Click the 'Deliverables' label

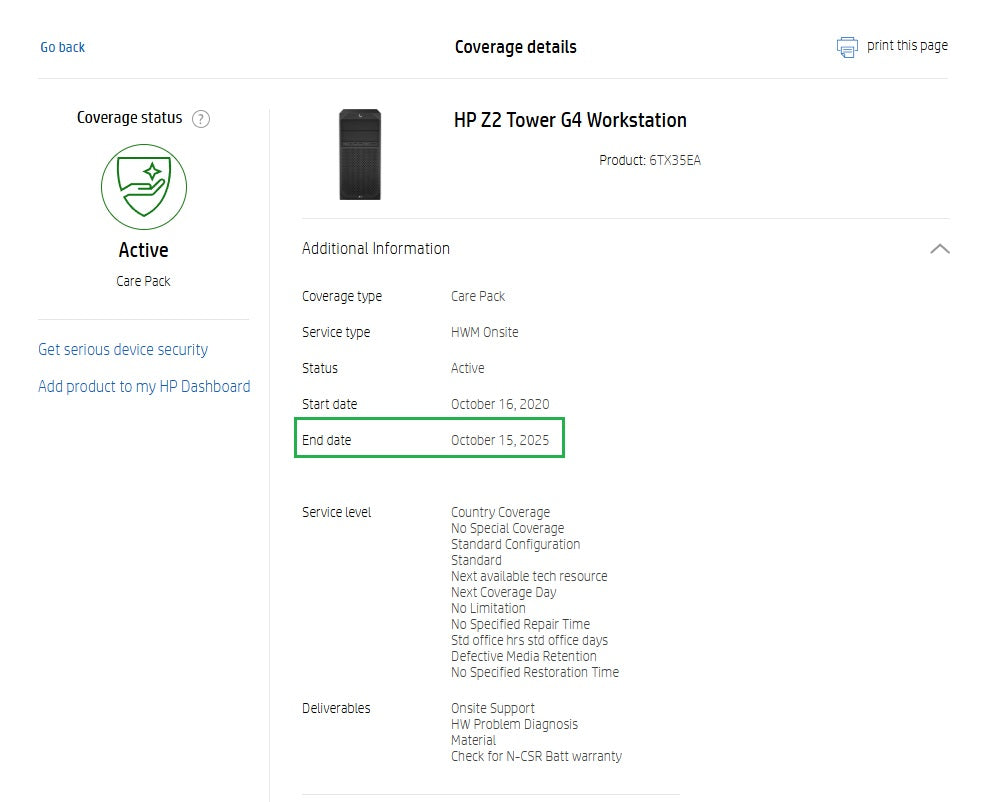point(336,708)
